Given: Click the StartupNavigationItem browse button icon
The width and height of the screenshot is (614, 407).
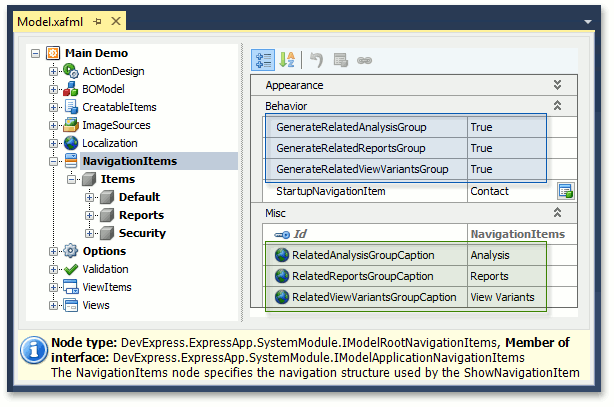Looking at the screenshot, I should click(566, 191).
